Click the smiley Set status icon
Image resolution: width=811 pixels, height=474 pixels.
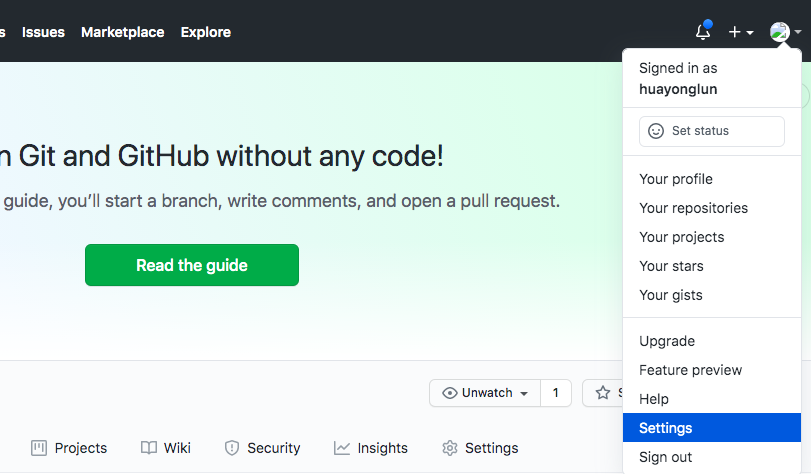click(x=656, y=131)
